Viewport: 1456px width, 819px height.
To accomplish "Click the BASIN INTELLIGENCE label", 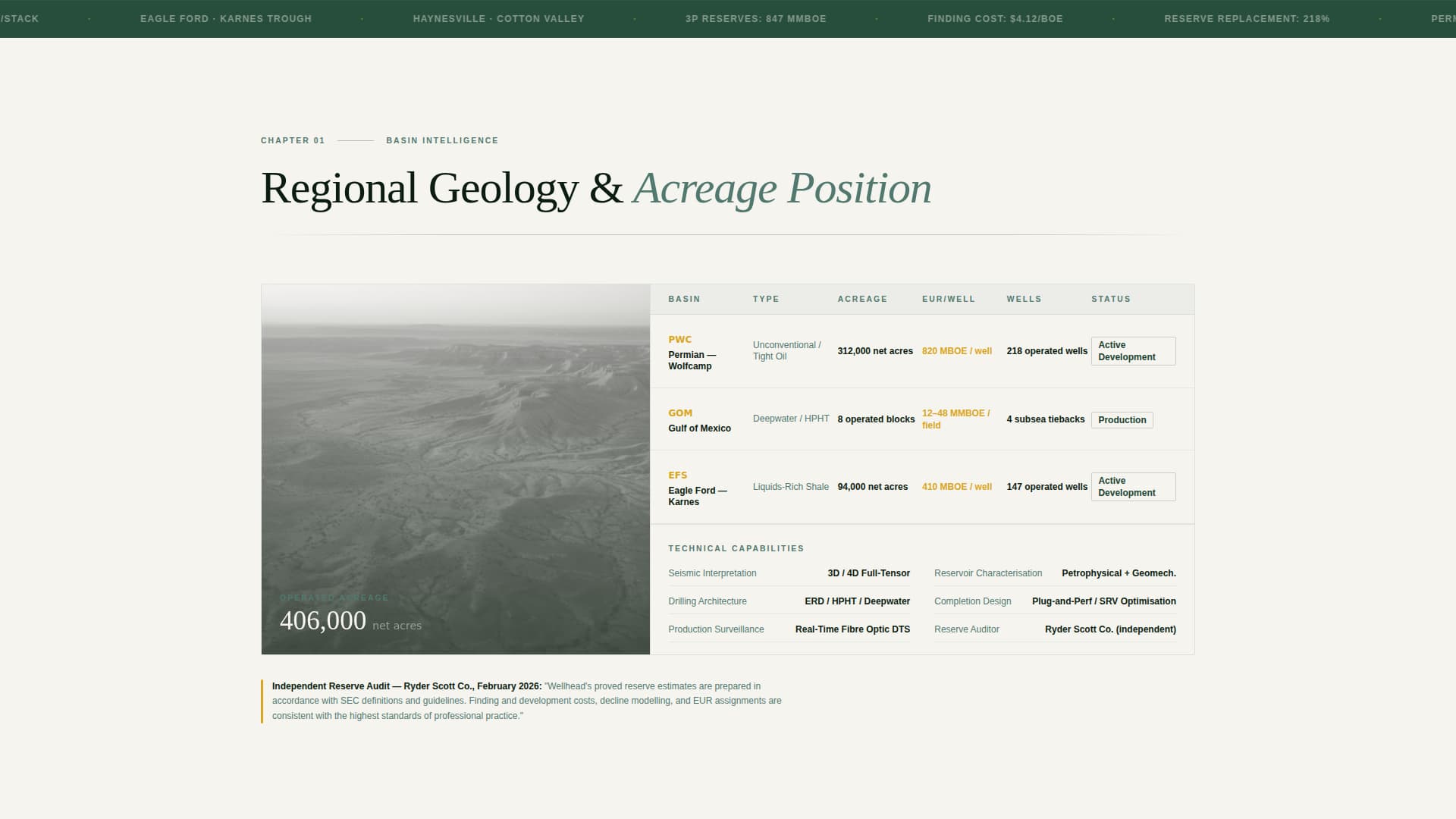I will (x=442, y=140).
